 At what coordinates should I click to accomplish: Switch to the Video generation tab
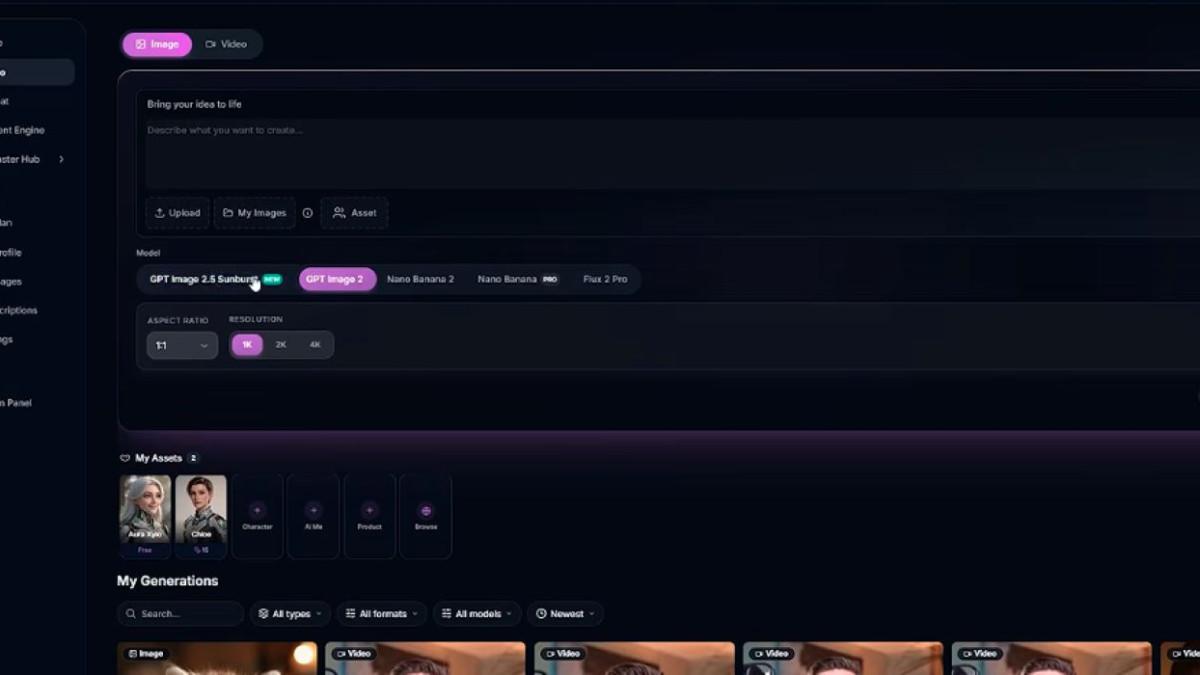pyautogui.click(x=226, y=44)
